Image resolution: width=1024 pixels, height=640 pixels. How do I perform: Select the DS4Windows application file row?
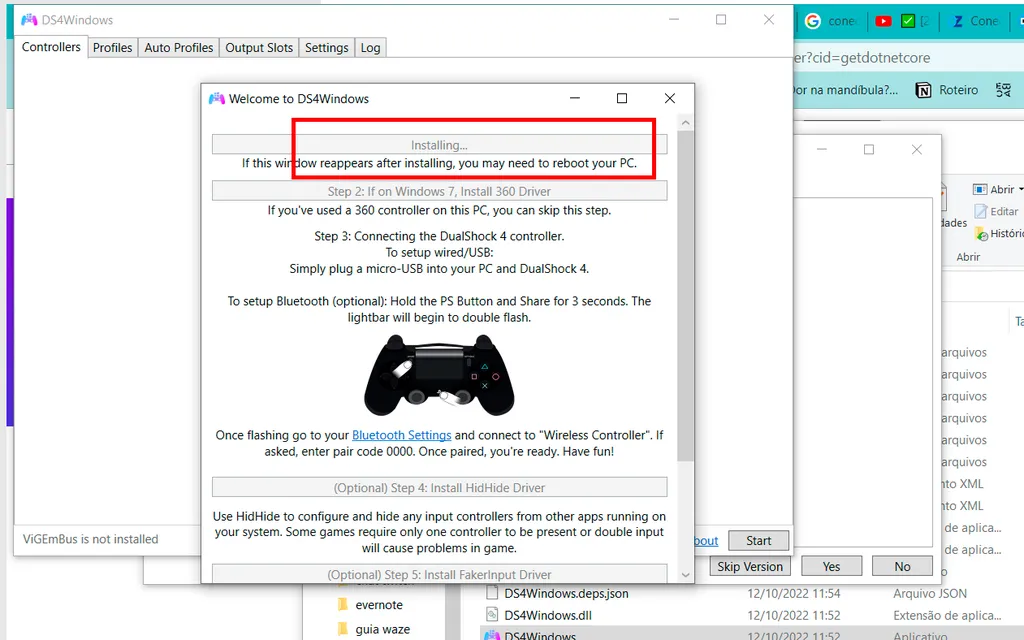[751, 635]
